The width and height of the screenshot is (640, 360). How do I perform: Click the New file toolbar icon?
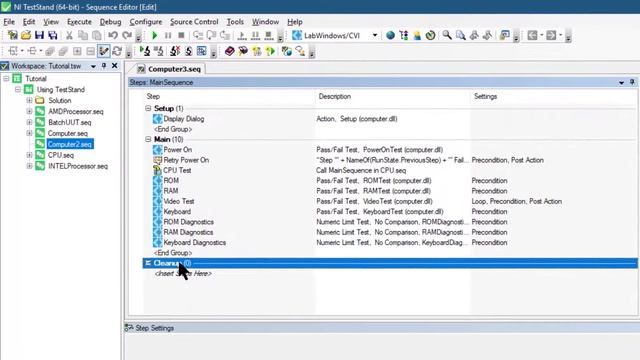tap(12, 36)
